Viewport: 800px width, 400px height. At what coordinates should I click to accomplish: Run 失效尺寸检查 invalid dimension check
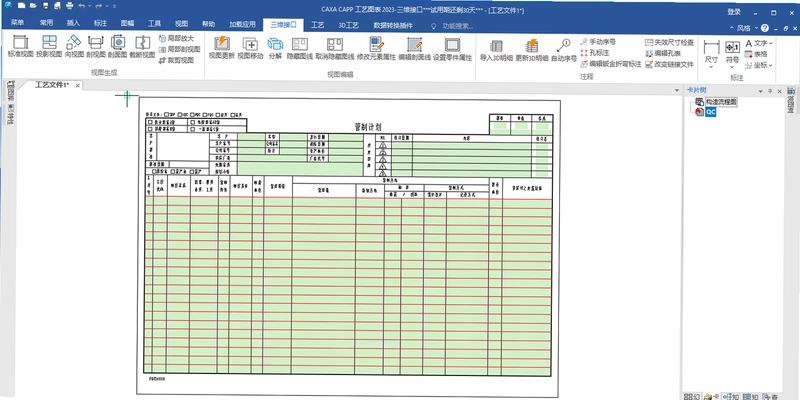click(669, 42)
